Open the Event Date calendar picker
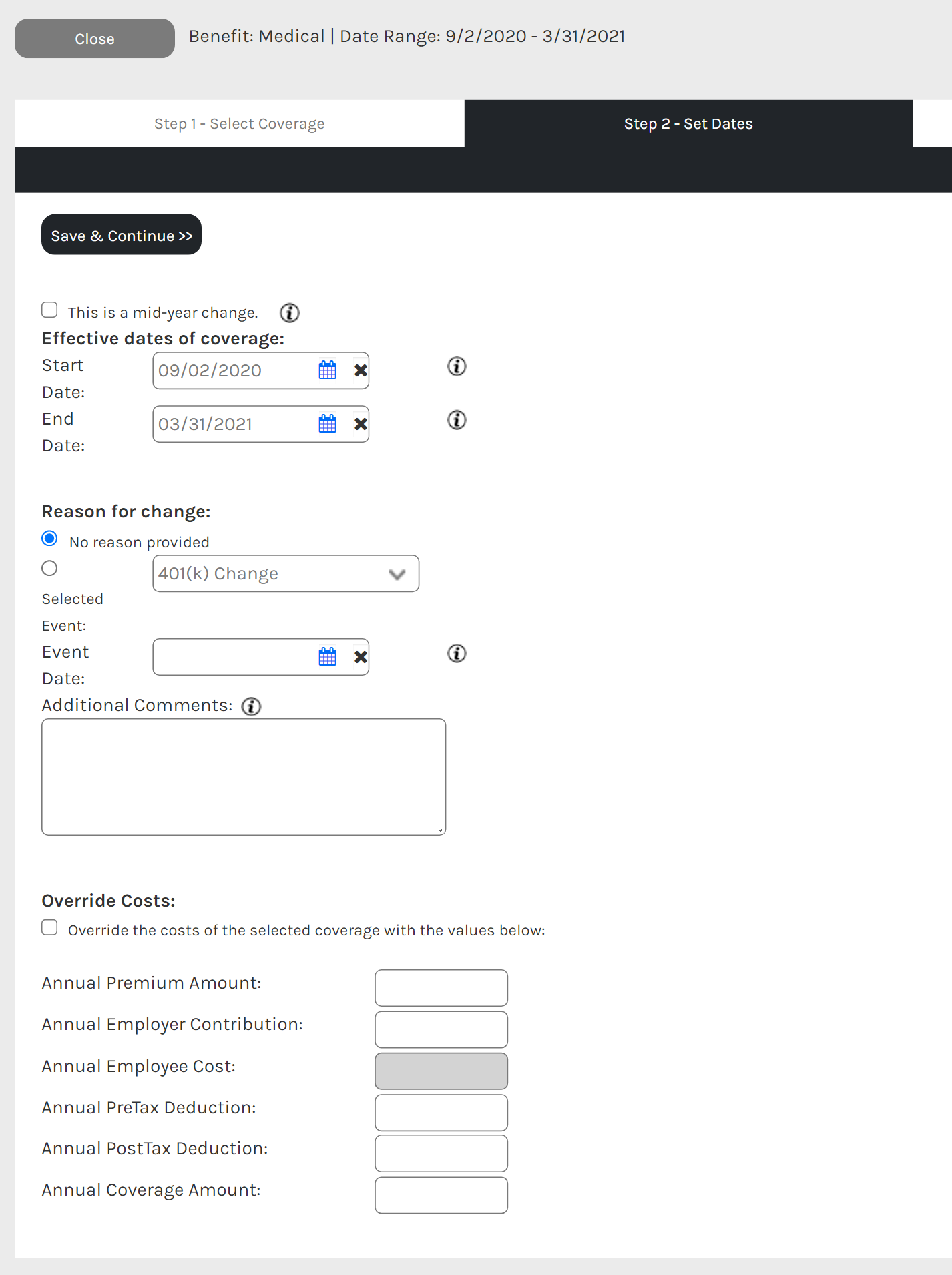The image size is (952, 1275). pos(328,657)
